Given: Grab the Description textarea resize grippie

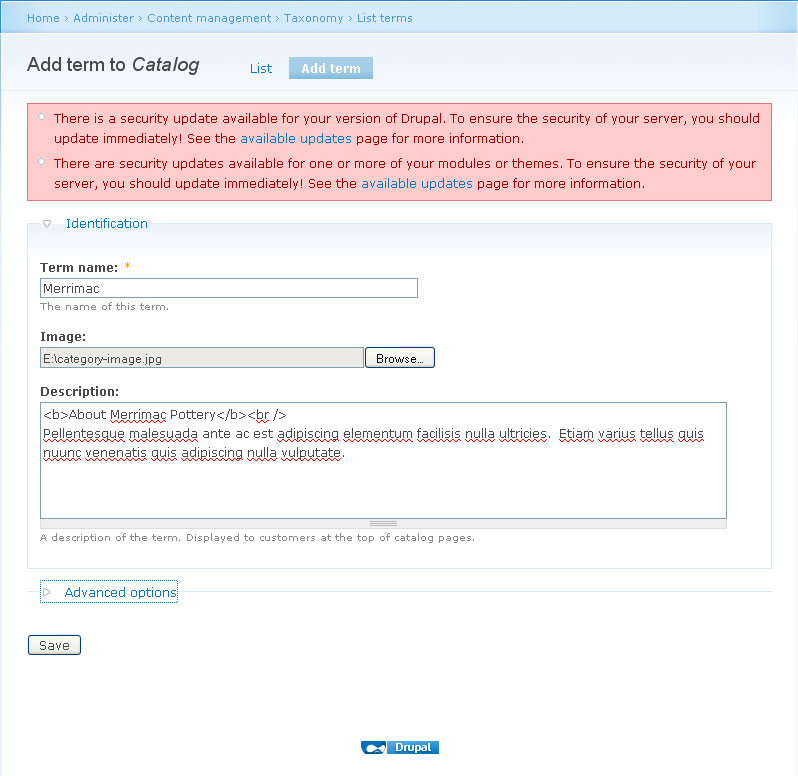Looking at the screenshot, I should (383, 524).
